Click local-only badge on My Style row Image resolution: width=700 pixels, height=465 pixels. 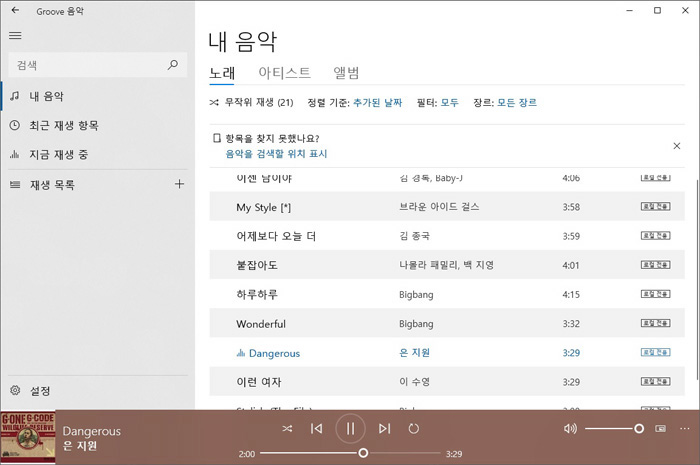tap(655, 206)
